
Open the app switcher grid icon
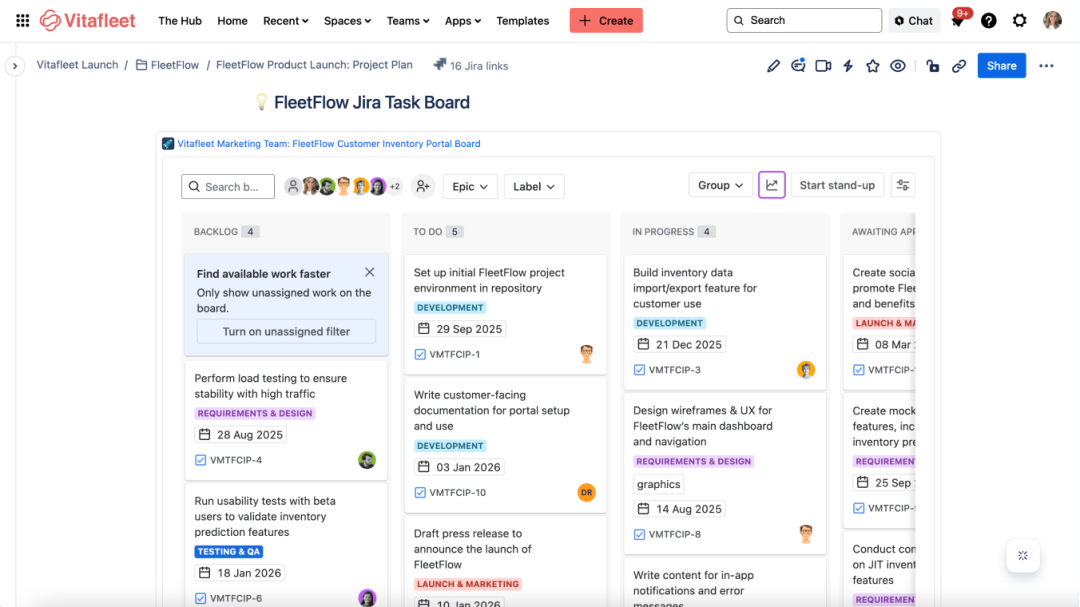coord(23,21)
